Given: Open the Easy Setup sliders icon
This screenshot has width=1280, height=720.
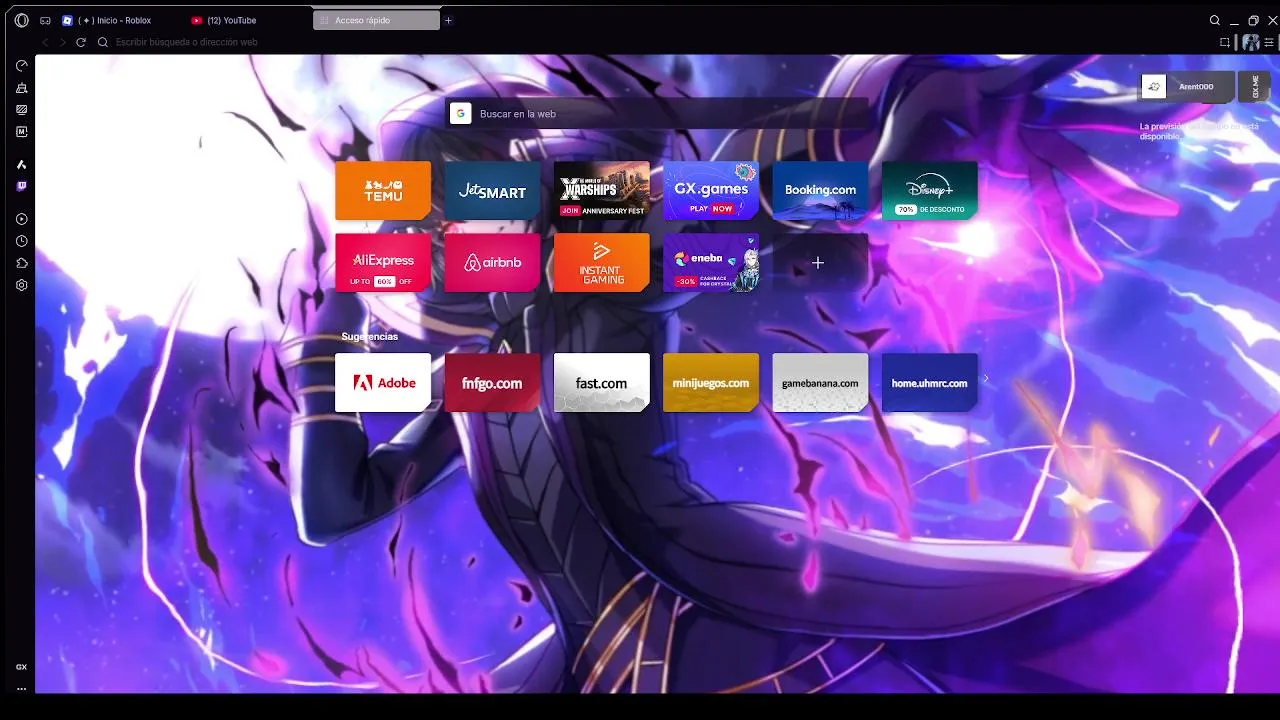Looking at the screenshot, I should point(1270,42).
